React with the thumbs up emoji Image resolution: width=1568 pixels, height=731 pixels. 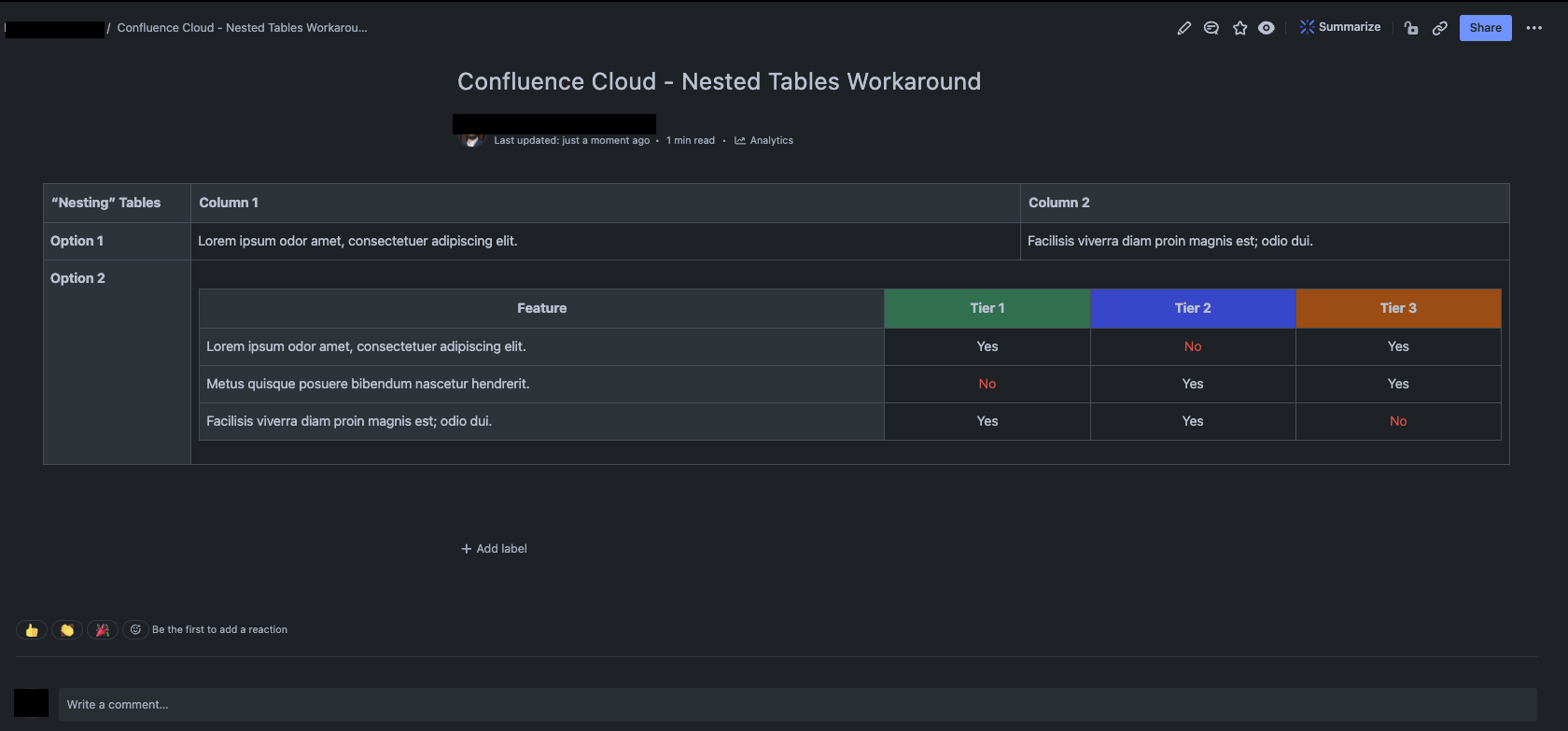(32, 630)
